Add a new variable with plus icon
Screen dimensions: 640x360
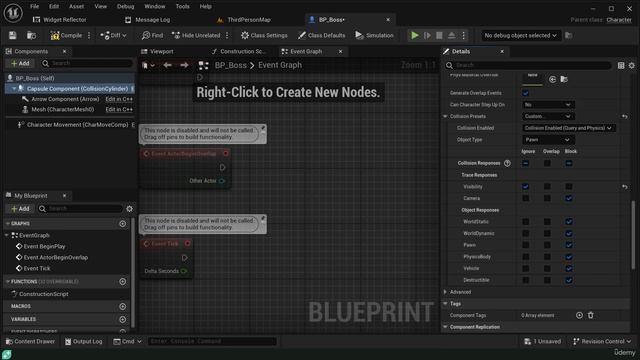(x=122, y=319)
